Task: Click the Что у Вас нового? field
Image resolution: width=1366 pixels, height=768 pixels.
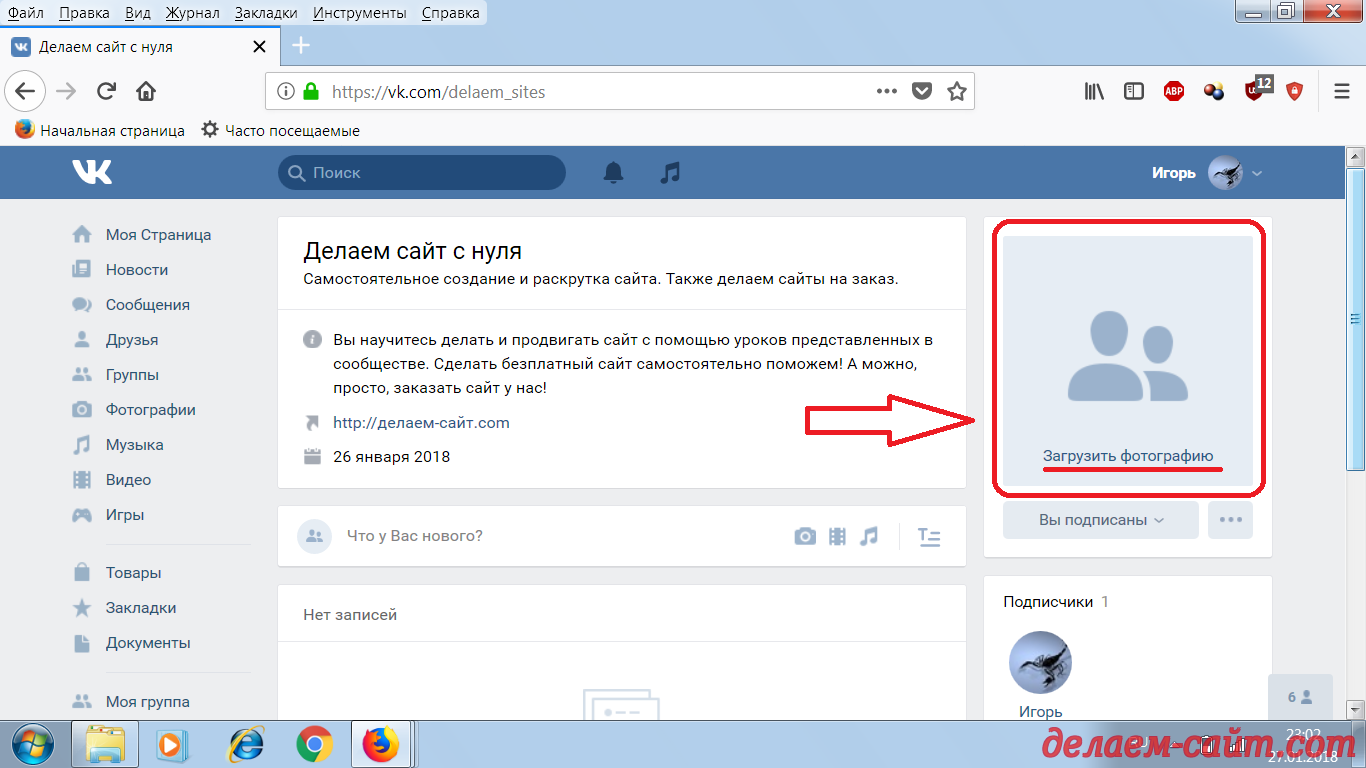Action: tap(414, 536)
